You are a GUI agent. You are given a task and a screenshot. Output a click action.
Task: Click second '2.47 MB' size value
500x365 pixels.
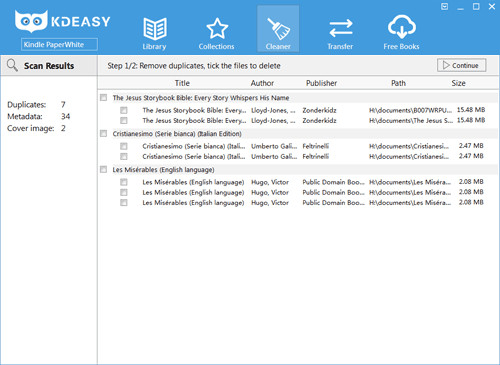click(471, 156)
